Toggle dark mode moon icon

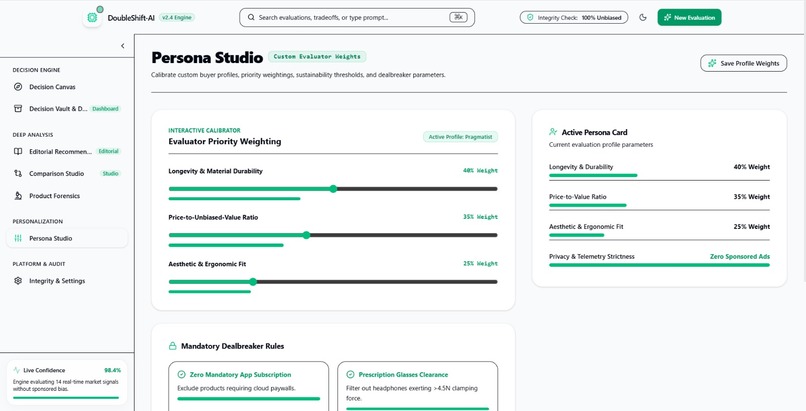[643, 17]
